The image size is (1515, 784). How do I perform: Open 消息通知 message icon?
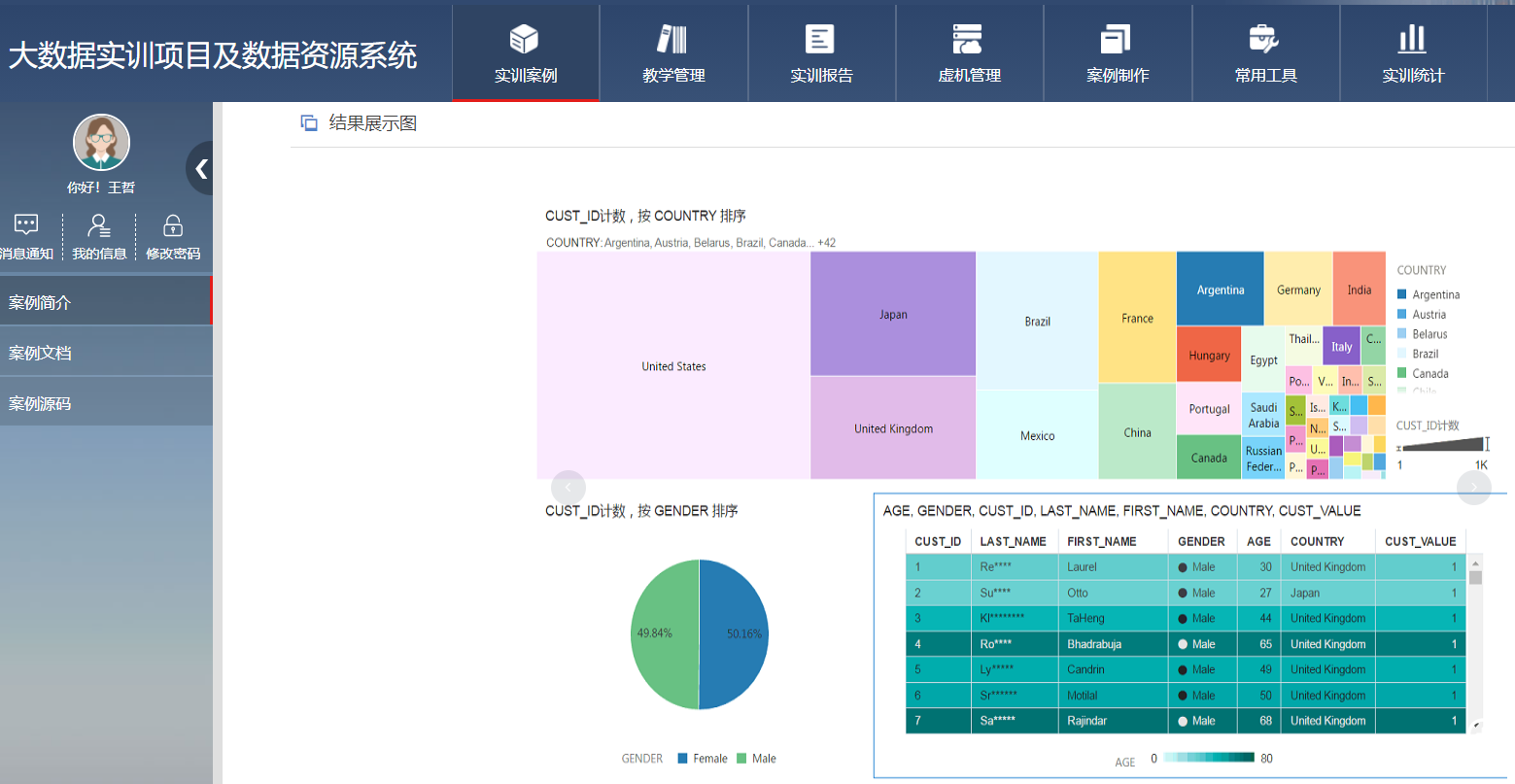[26, 225]
